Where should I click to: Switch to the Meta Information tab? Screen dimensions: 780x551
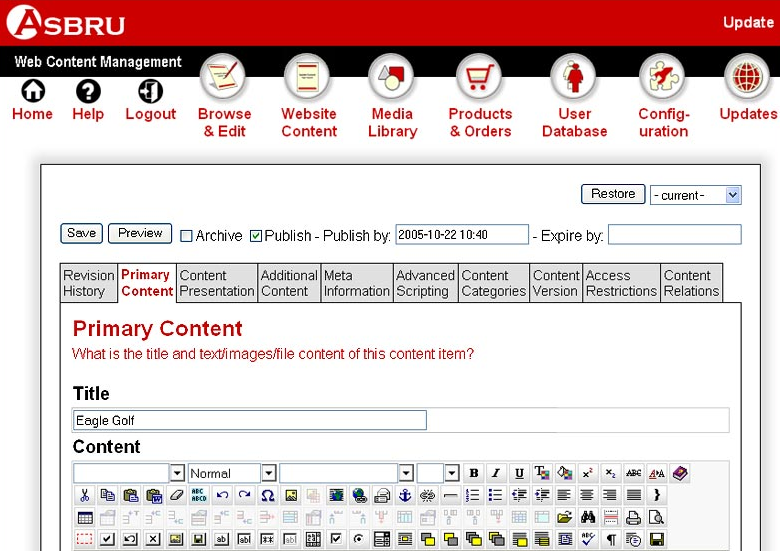point(356,283)
